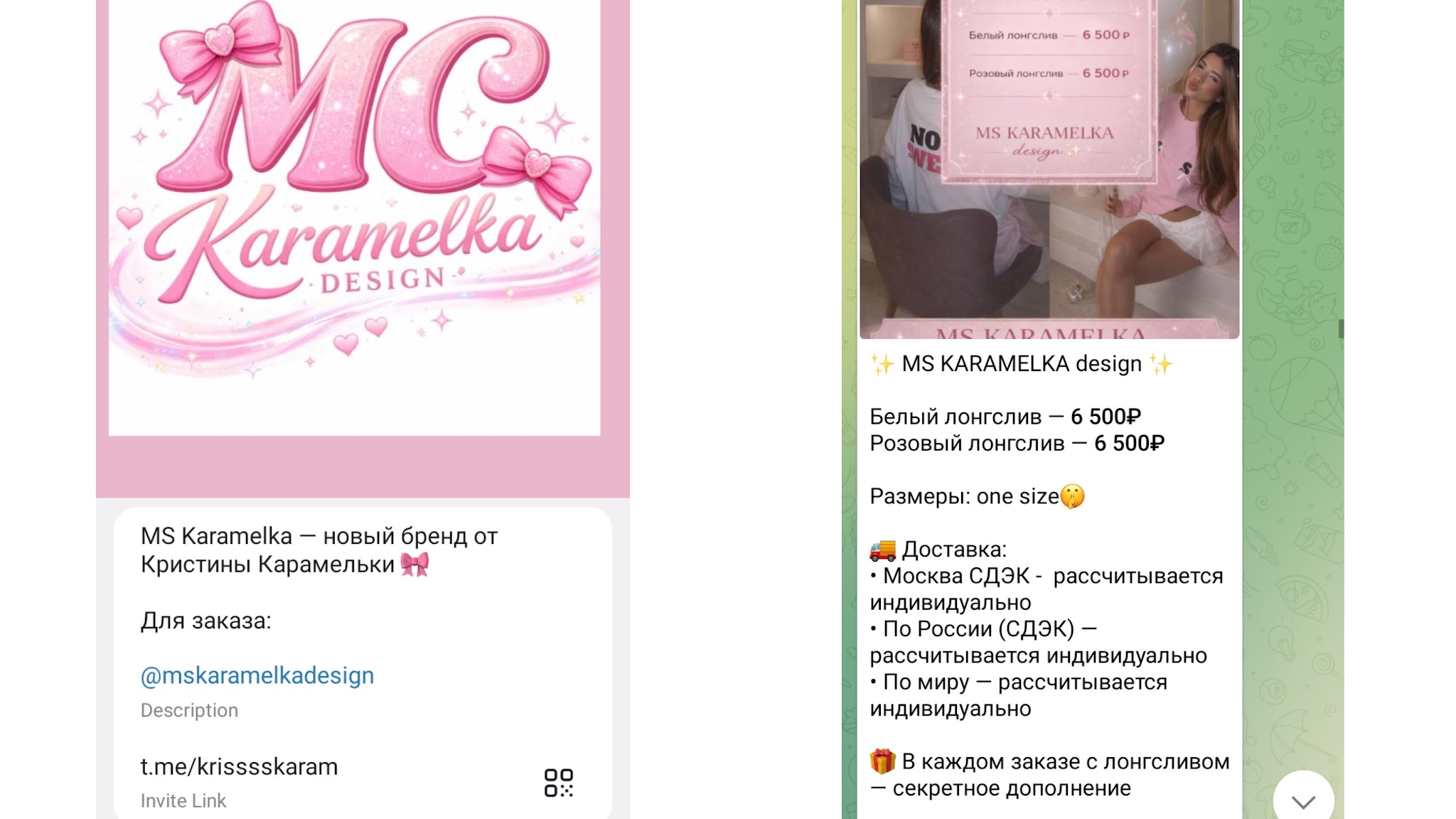Tap the left sparkles emoji before MS KARAMELKA
Viewport: 1456px width, 819px height.
[882, 364]
